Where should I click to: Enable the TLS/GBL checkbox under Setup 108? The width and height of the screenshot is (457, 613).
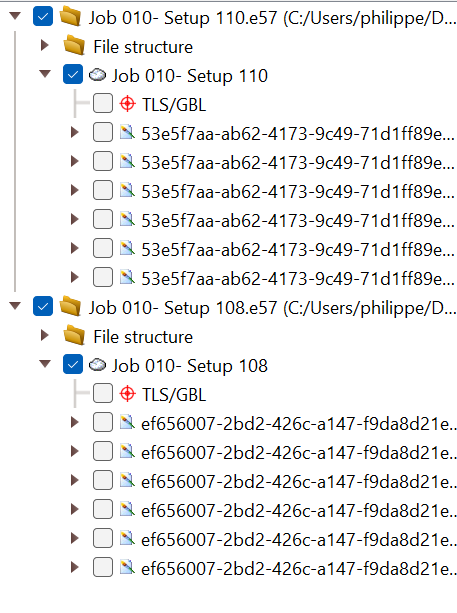coord(103,393)
